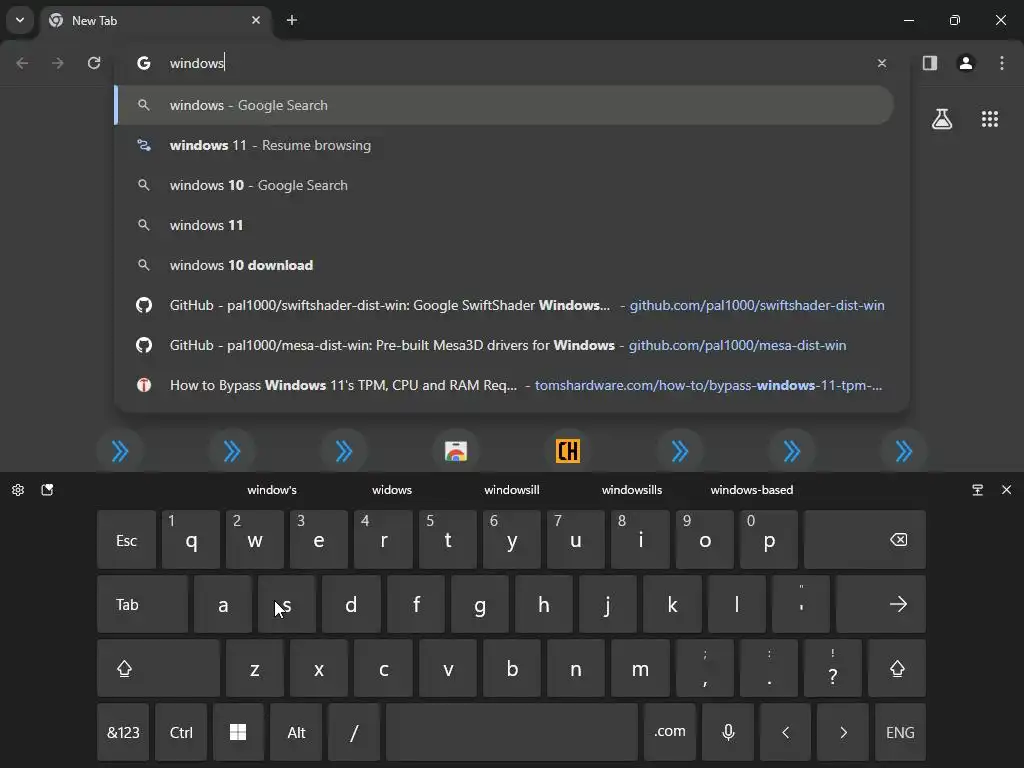The image size is (1024, 768).
Task: Select the plain 'windows 11' search suggestion
Action: click(504, 225)
